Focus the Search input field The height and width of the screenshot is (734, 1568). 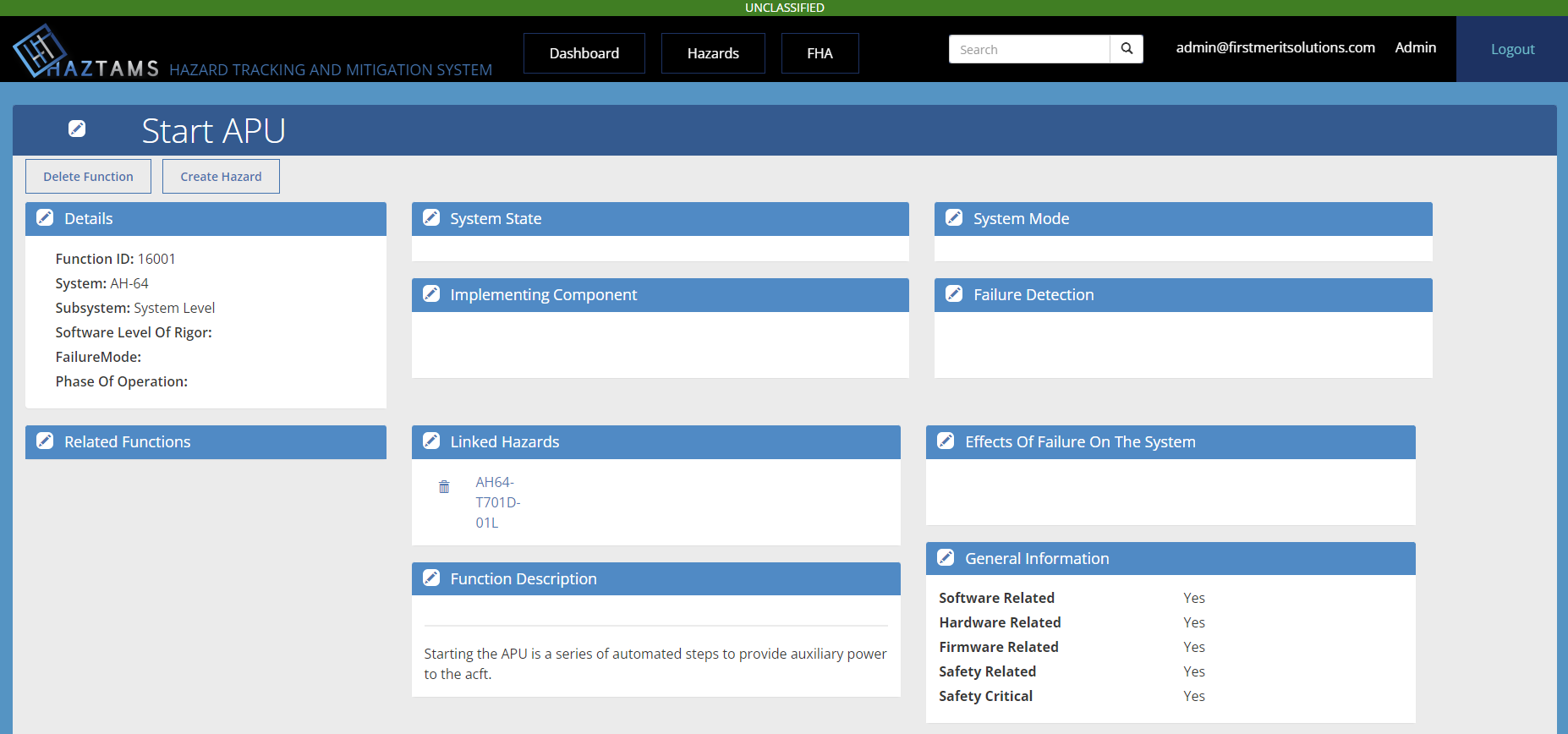(x=1029, y=49)
